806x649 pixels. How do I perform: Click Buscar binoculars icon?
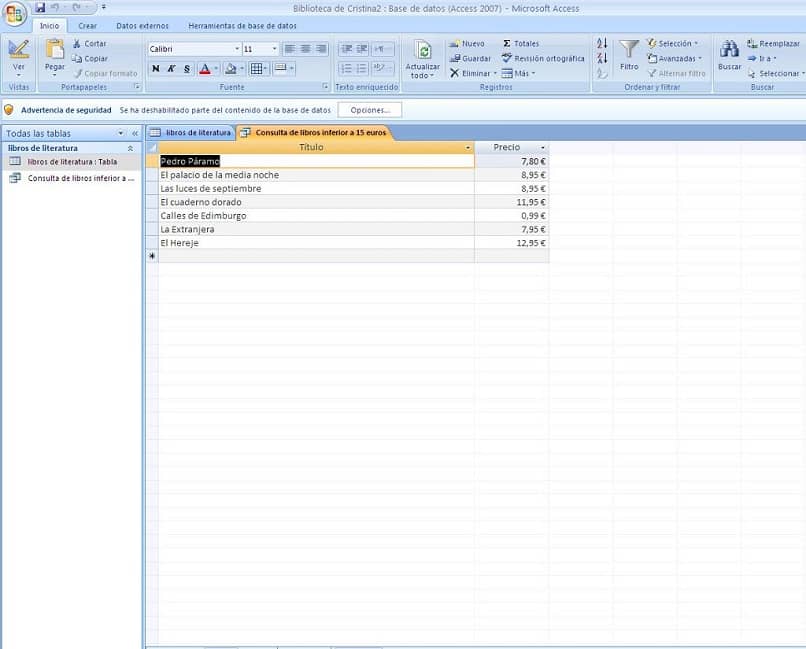(729, 49)
